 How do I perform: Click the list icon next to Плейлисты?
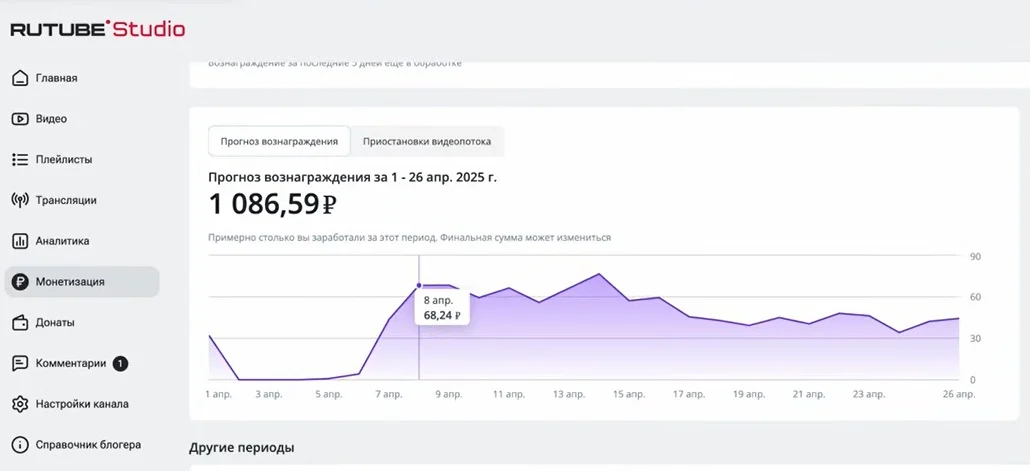point(20,160)
